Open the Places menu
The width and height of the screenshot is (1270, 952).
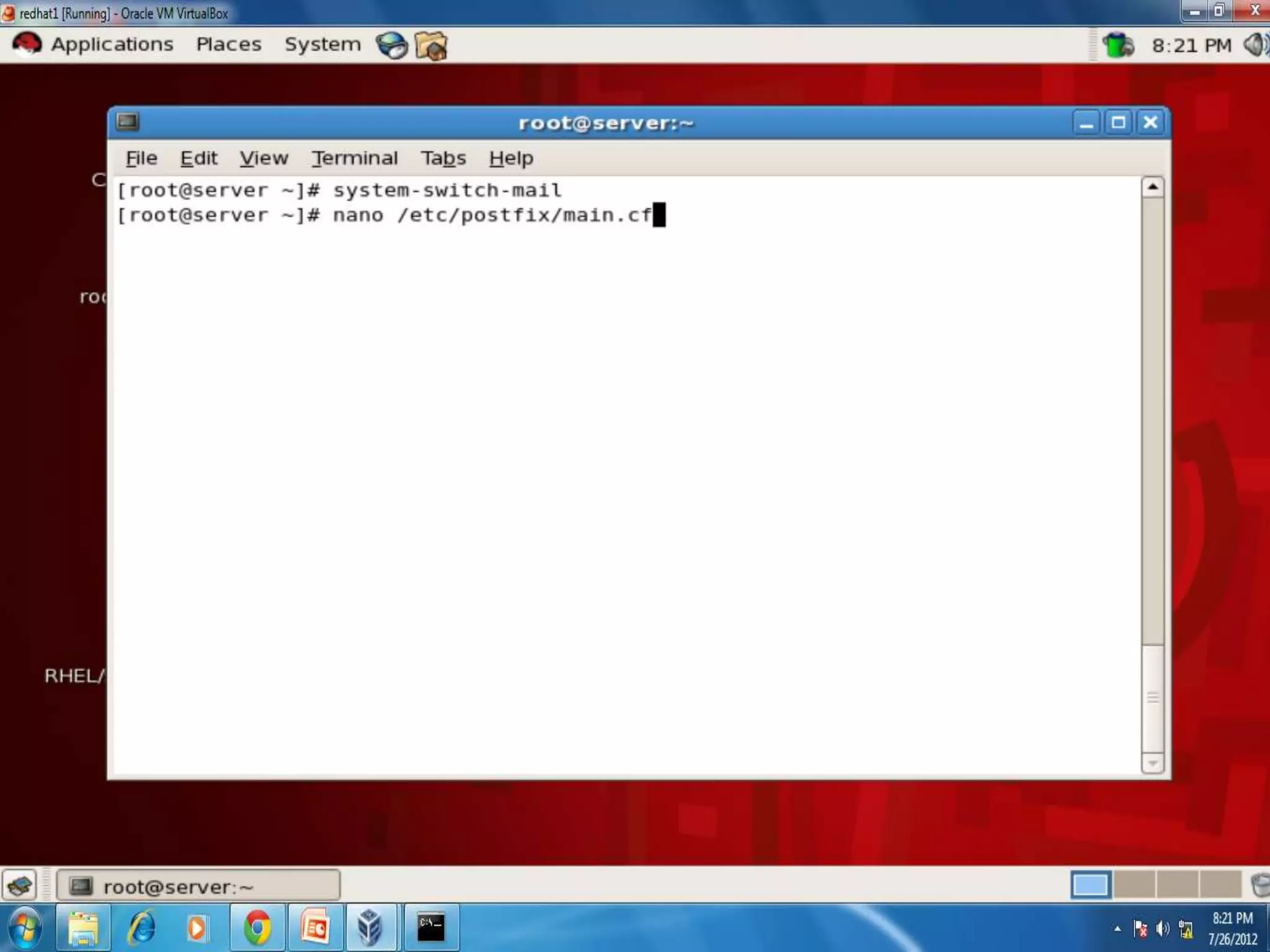[x=228, y=45]
